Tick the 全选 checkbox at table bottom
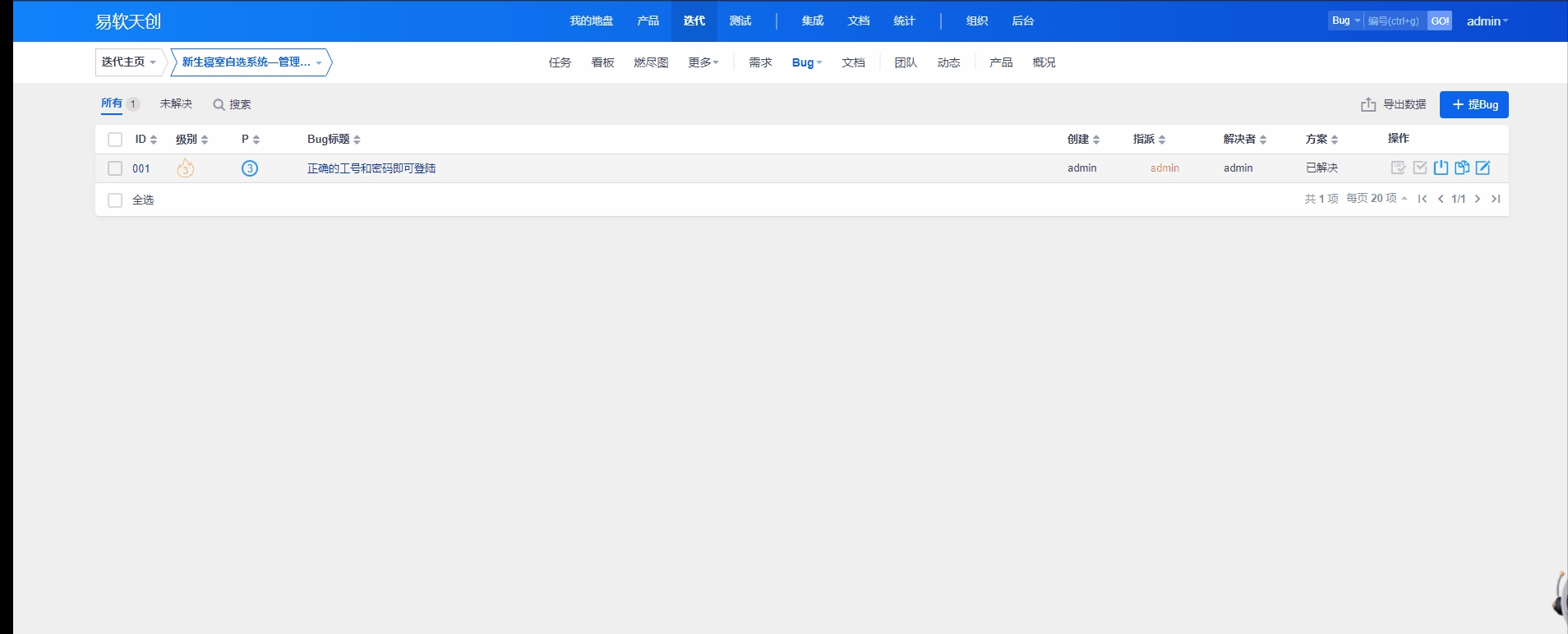Screen dimensions: 1568x634 click(115, 200)
